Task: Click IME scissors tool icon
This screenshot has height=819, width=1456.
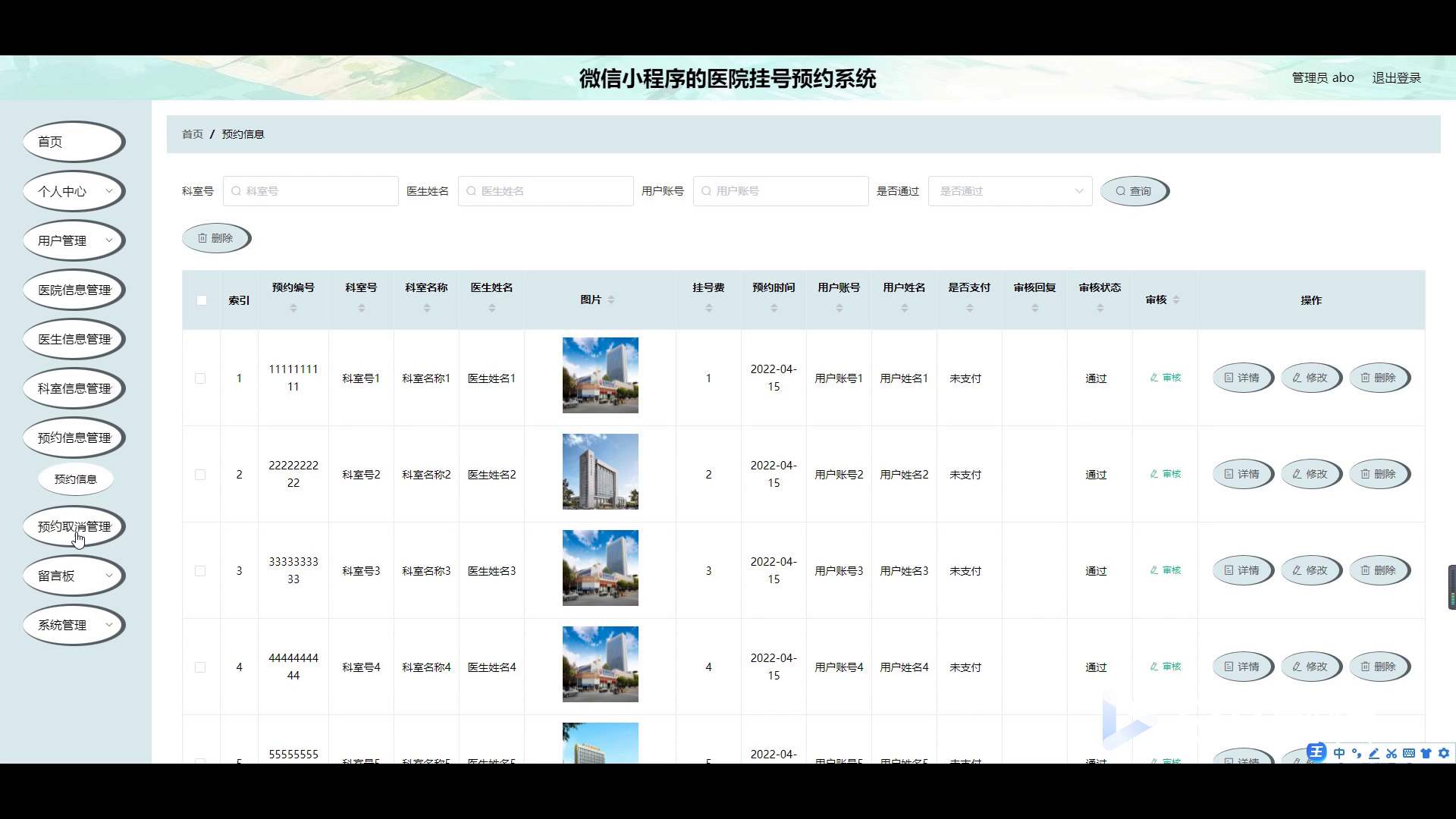Action: tap(1392, 753)
